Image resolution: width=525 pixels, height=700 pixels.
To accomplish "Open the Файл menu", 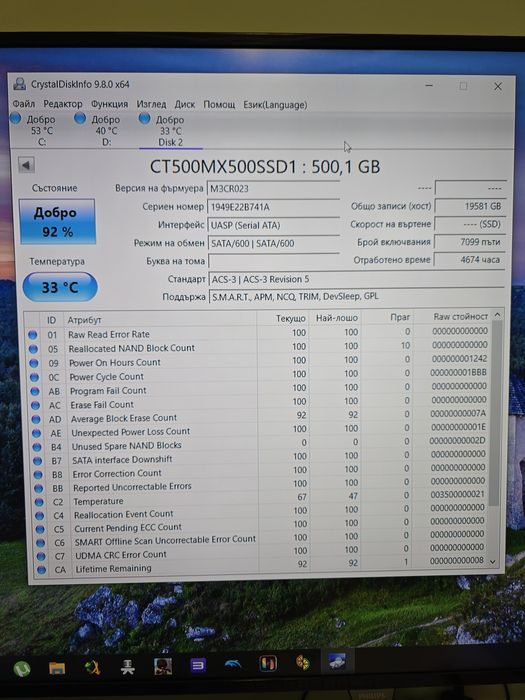I will pyautogui.click(x=24, y=104).
